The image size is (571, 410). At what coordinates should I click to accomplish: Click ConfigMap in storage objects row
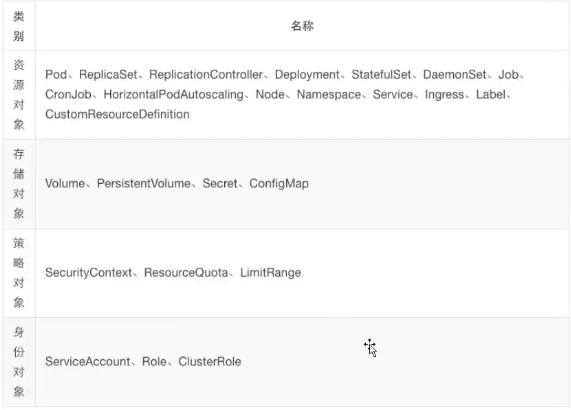pos(279,184)
